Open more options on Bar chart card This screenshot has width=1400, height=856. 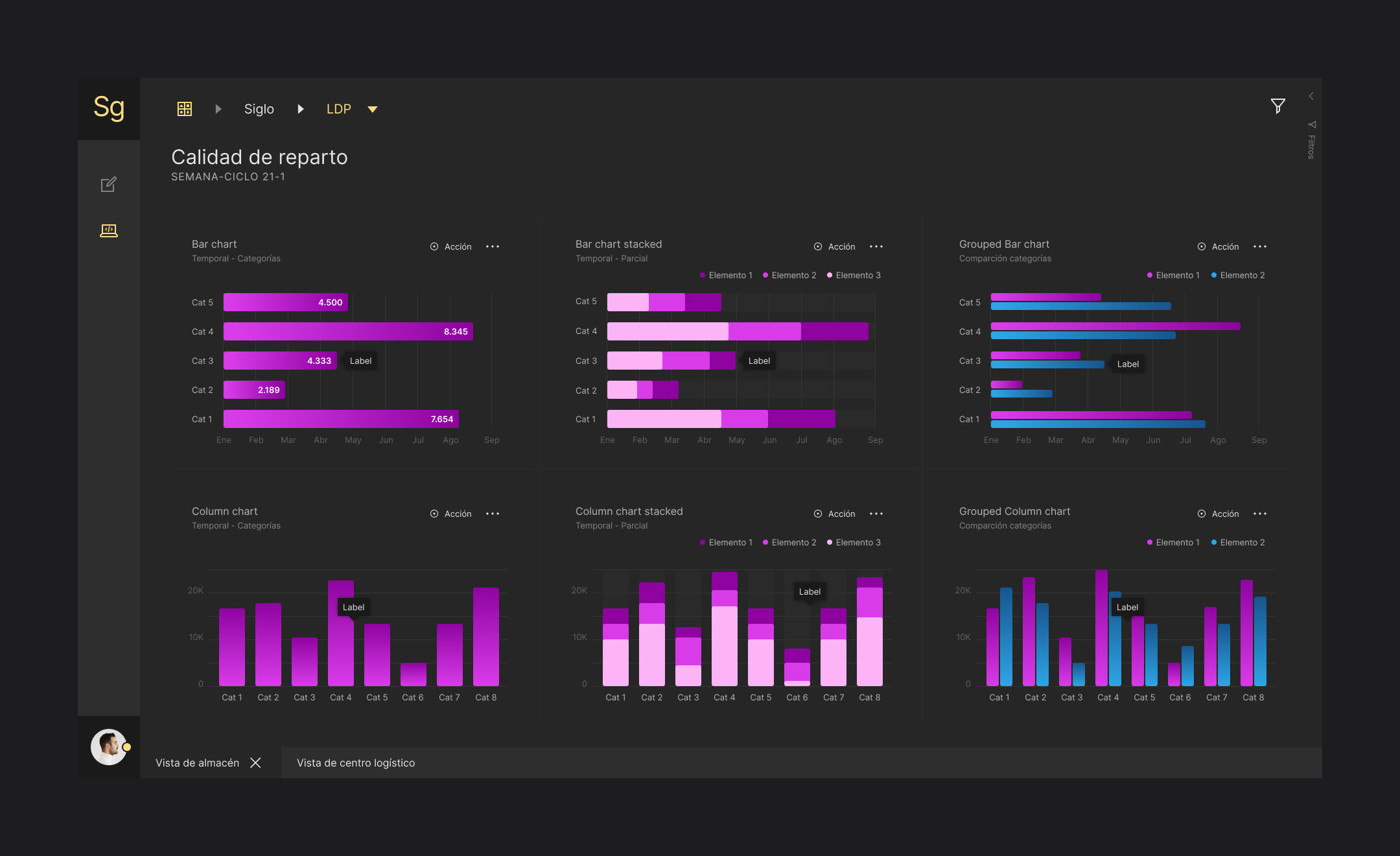tap(493, 246)
